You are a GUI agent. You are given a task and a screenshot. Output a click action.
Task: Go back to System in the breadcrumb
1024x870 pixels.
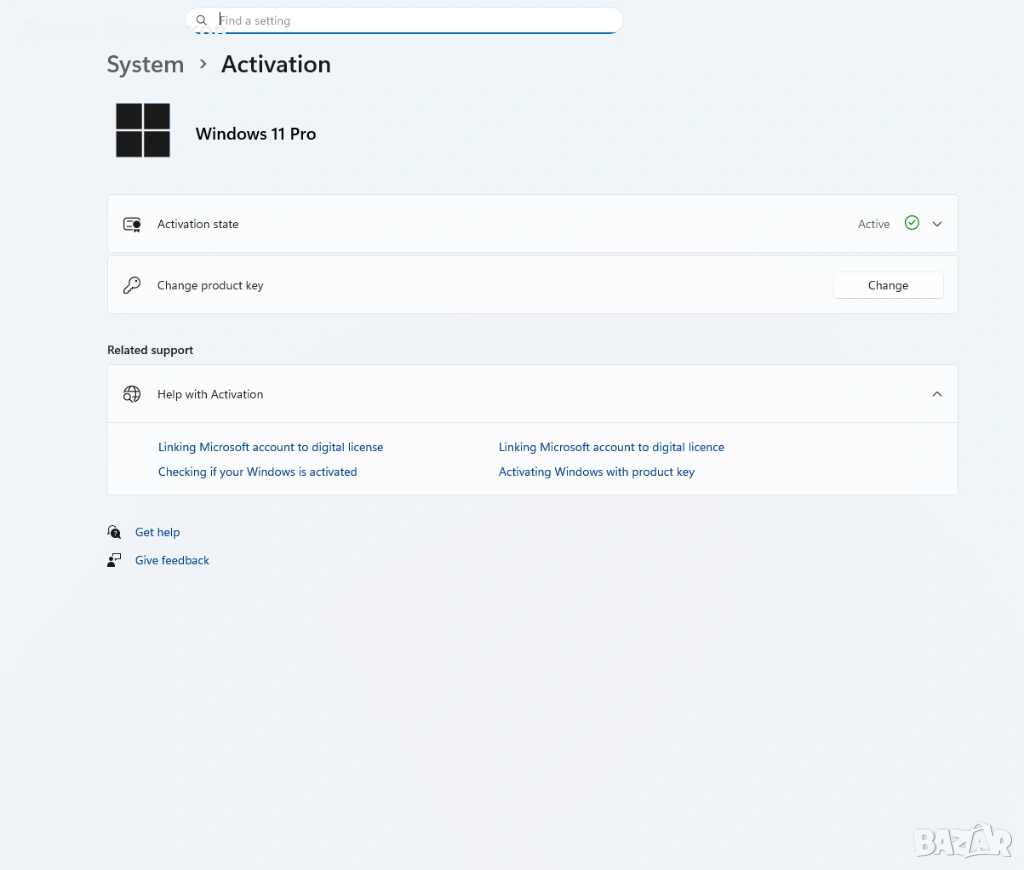145,64
